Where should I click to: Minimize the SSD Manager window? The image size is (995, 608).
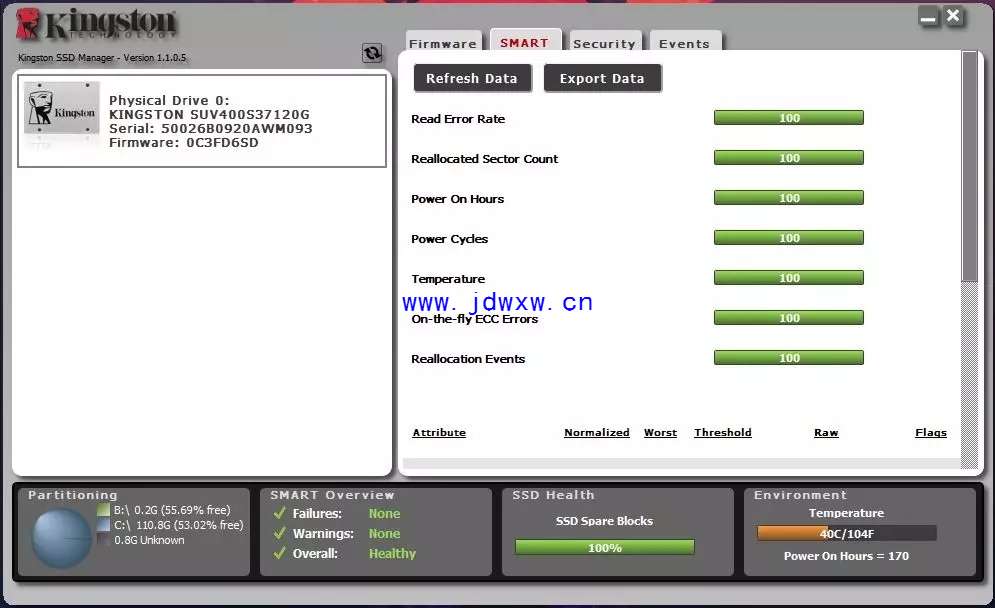[x=928, y=17]
